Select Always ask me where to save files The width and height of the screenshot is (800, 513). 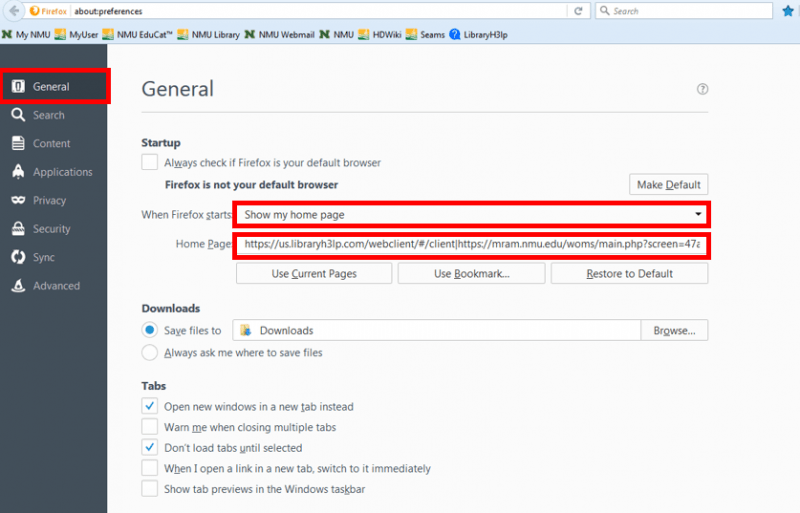149,353
